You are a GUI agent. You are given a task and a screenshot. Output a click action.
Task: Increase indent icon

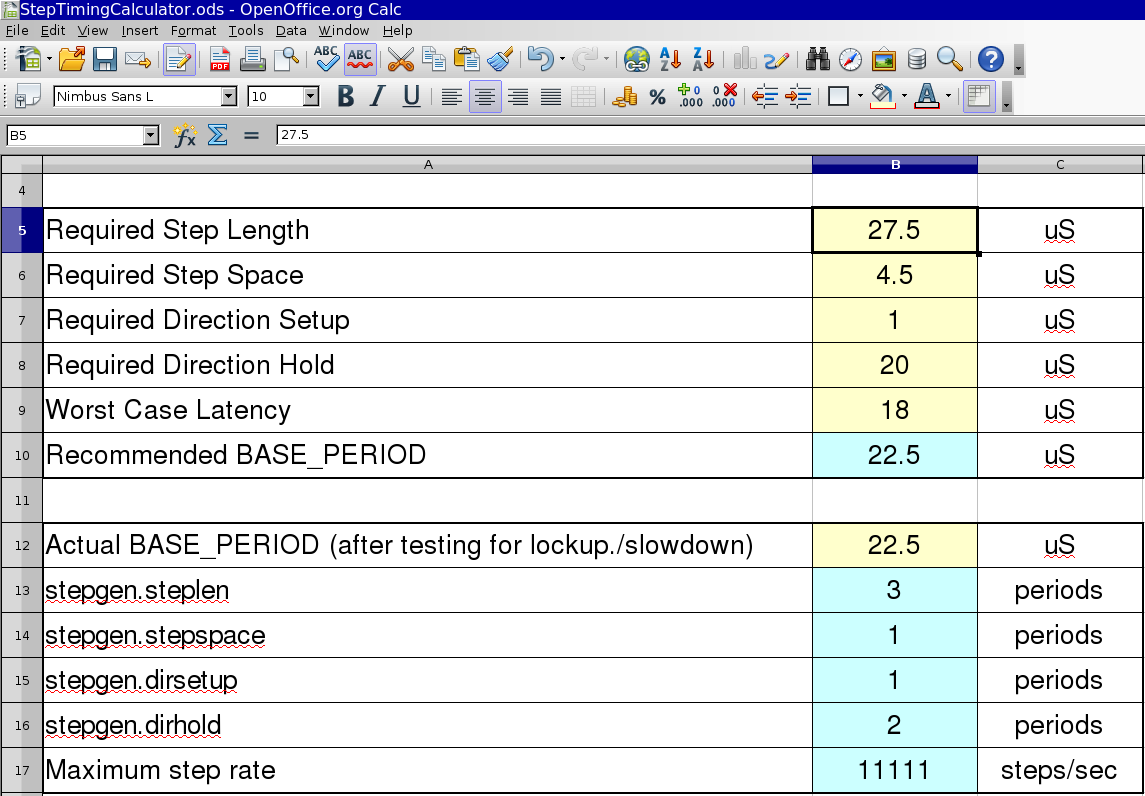coord(799,96)
